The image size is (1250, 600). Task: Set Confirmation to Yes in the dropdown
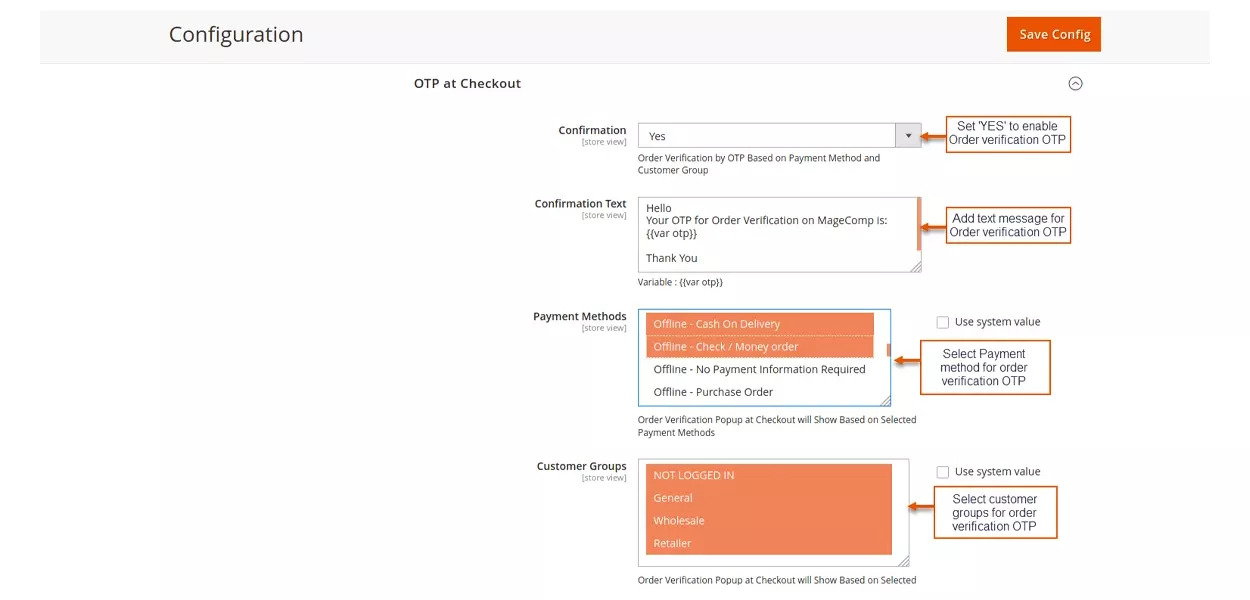[x=770, y=135]
